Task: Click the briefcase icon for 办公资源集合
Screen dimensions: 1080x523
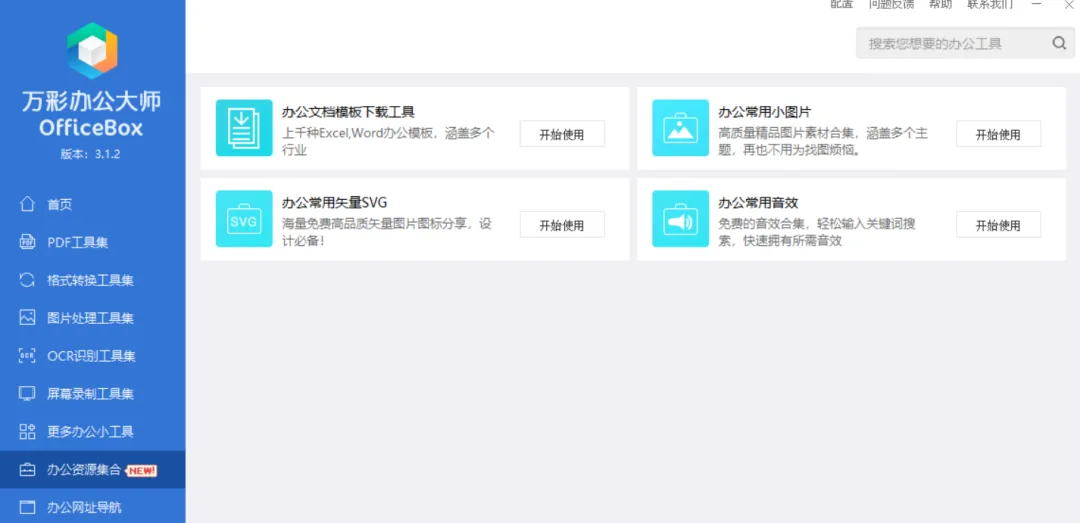Action: point(27,470)
